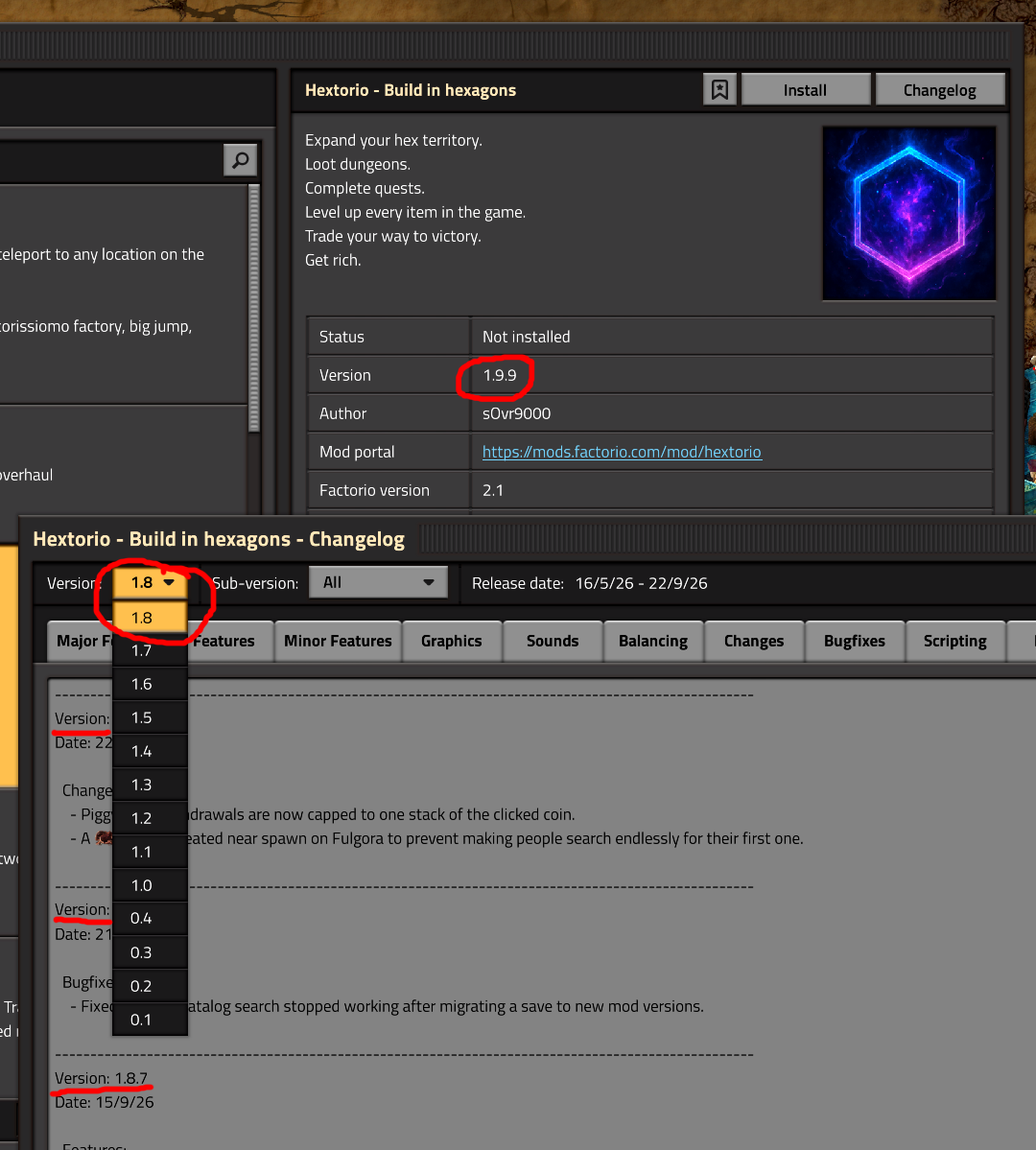Click the 'Version: 1.8.7' changelog heading
The width and height of the screenshot is (1036, 1150).
[102, 1078]
